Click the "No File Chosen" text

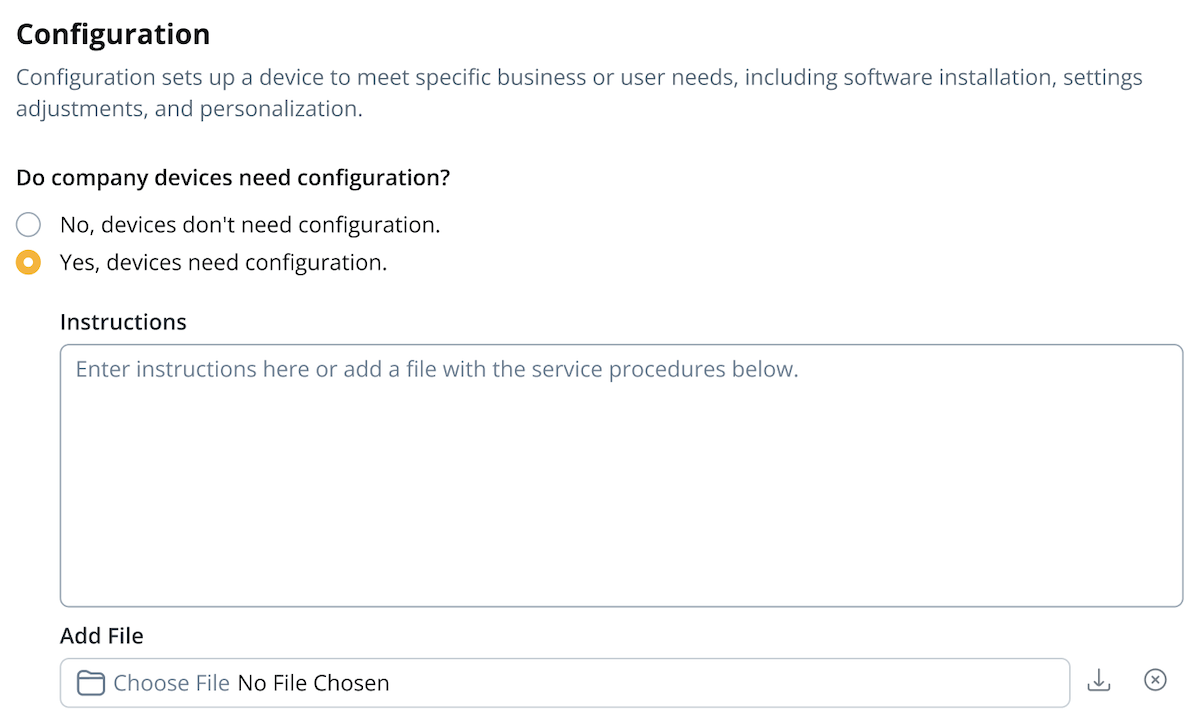pyautogui.click(x=313, y=683)
